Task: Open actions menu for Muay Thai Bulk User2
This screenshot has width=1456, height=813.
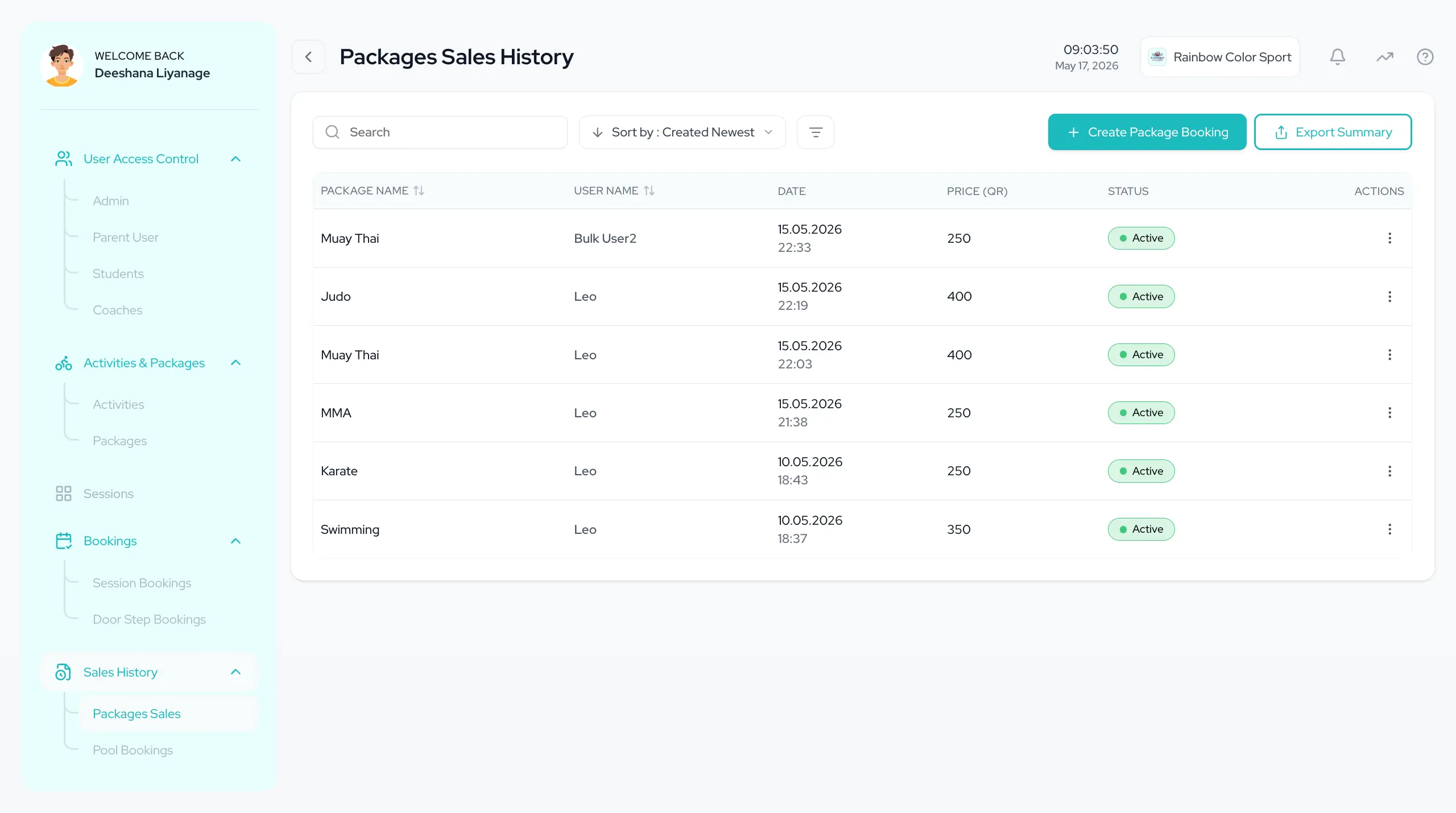Action: point(1389,238)
